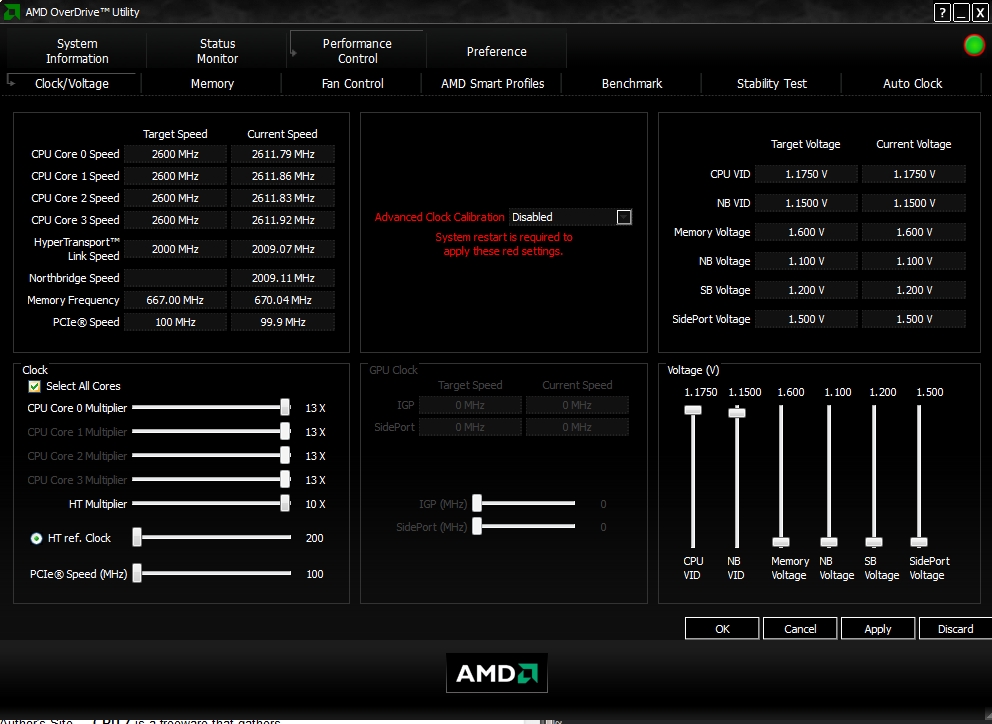This screenshot has height=724, width=992.
Task: Open the Fan Control sub-tab
Action: (x=352, y=84)
